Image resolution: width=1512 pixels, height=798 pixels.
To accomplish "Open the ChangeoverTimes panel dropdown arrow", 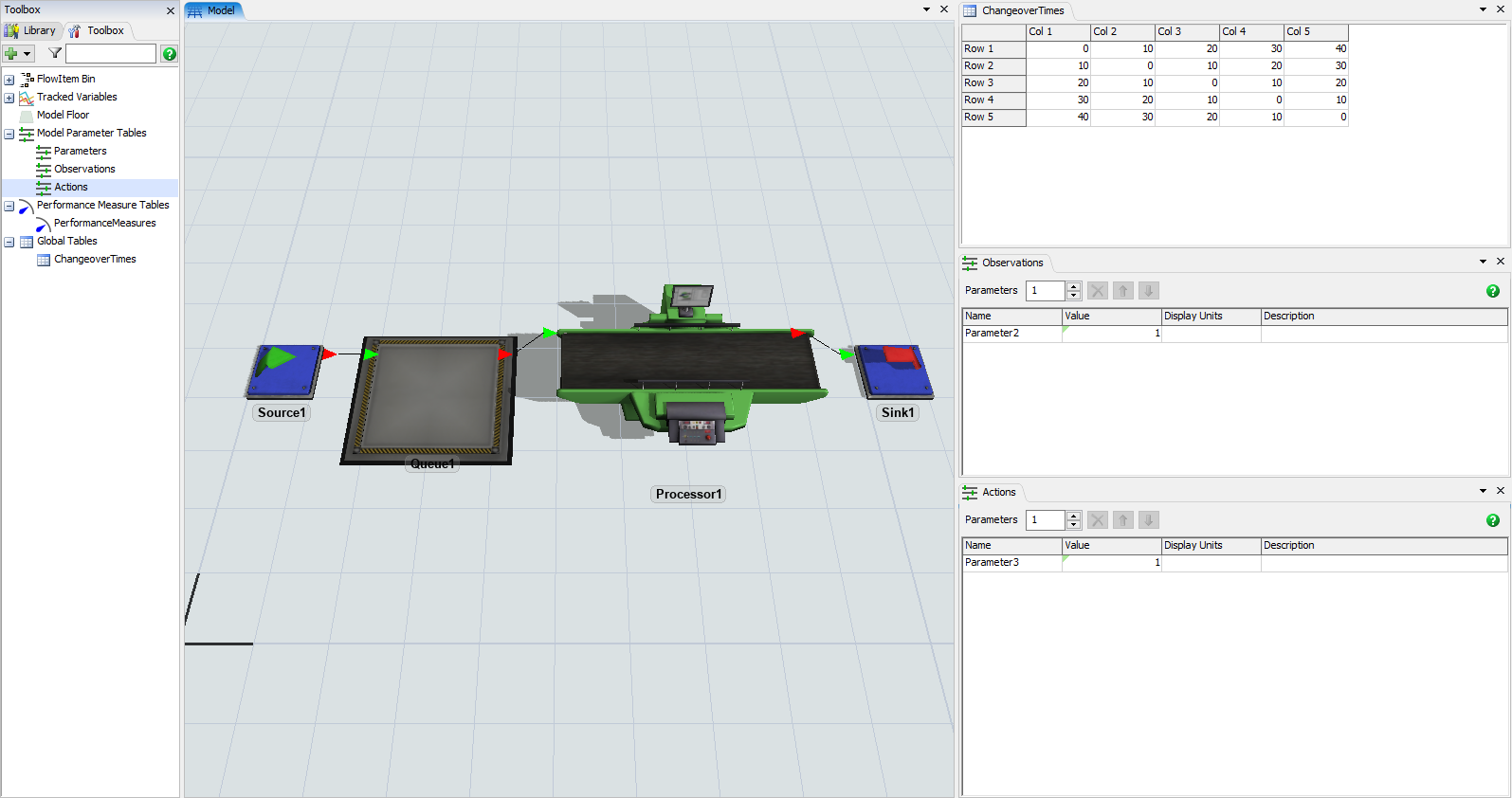I will point(1483,9).
